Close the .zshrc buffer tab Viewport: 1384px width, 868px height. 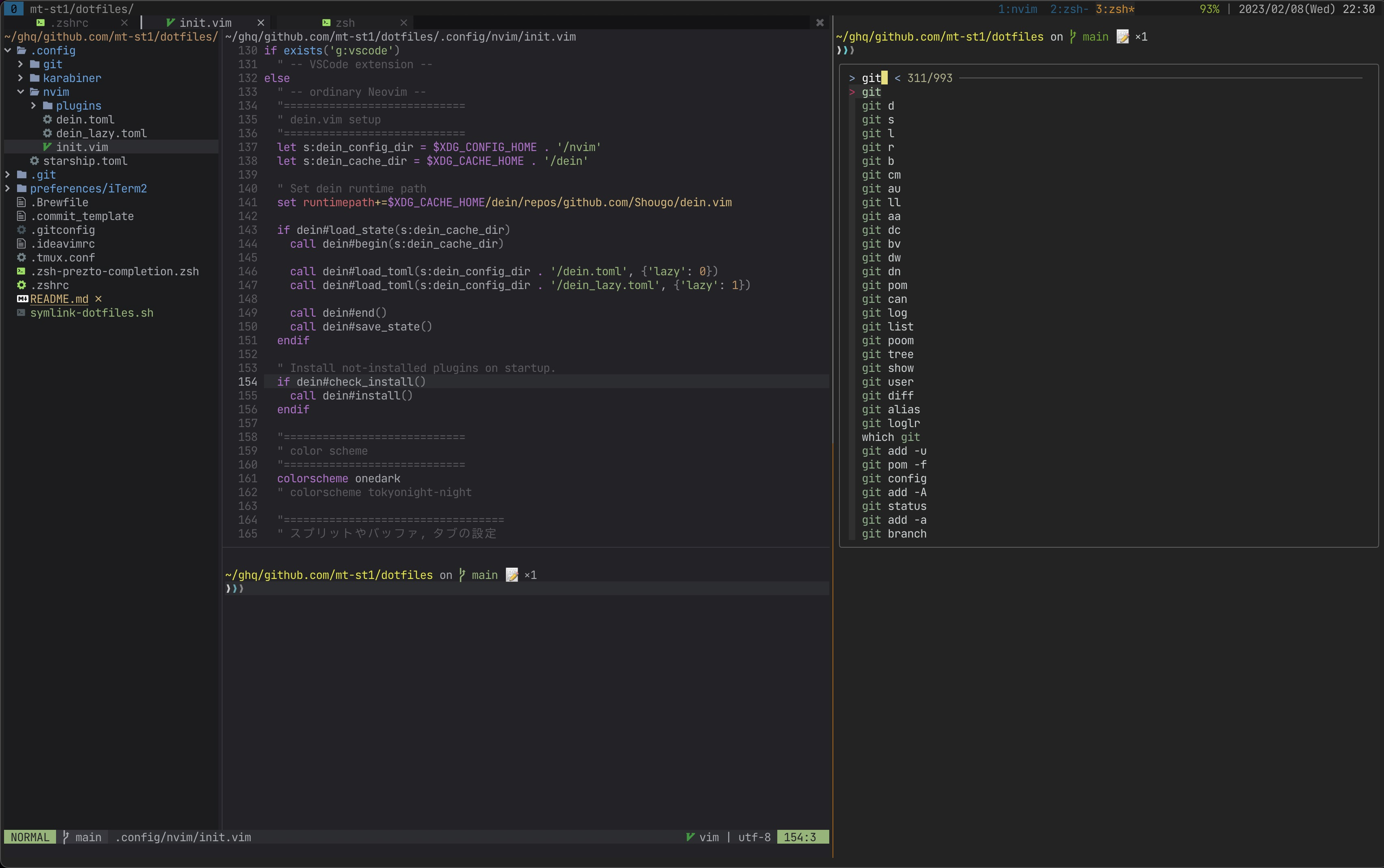coord(125,23)
